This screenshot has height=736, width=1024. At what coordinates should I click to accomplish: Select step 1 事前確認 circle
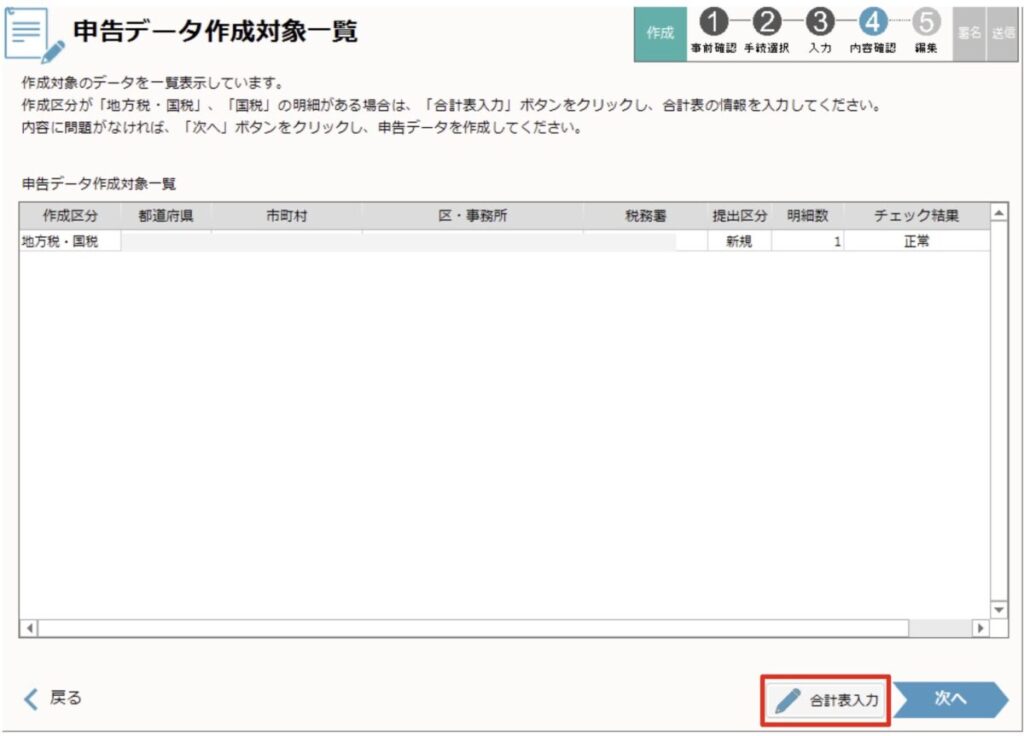[x=712, y=22]
